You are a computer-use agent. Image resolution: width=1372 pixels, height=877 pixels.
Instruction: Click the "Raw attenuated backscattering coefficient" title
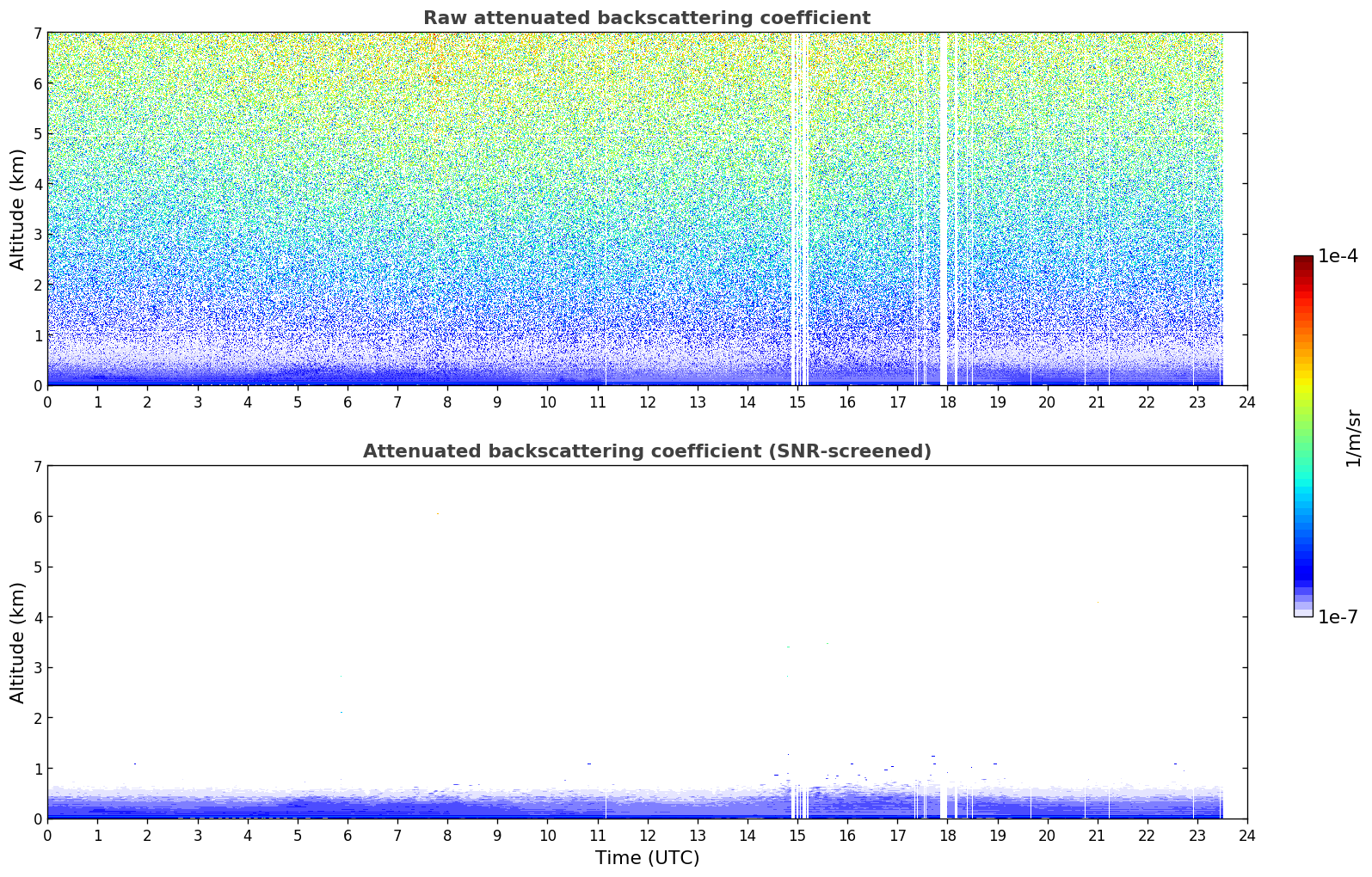647,18
